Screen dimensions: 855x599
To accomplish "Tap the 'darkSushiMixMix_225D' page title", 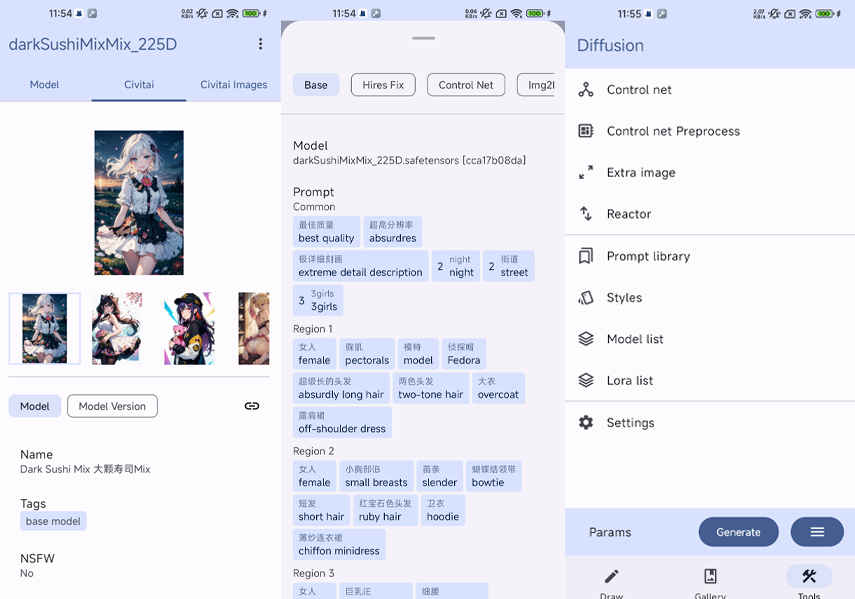I will (93, 44).
